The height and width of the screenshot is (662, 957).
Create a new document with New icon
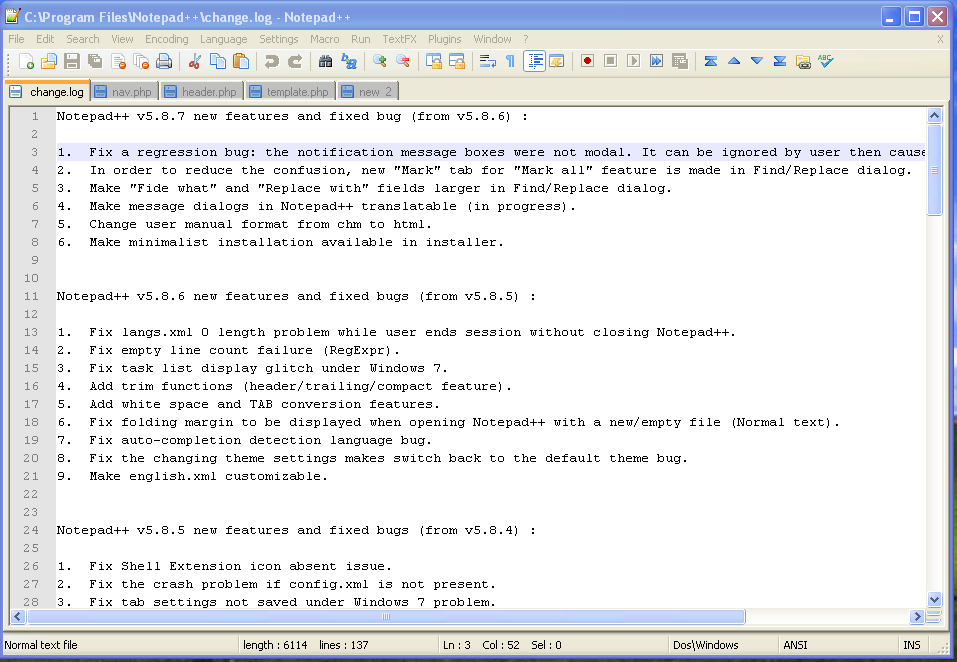pyautogui.click(x=26, y=61)
